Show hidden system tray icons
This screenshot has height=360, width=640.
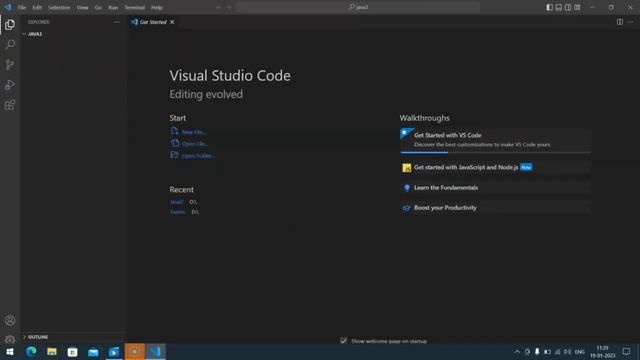[x=517, y=351]
